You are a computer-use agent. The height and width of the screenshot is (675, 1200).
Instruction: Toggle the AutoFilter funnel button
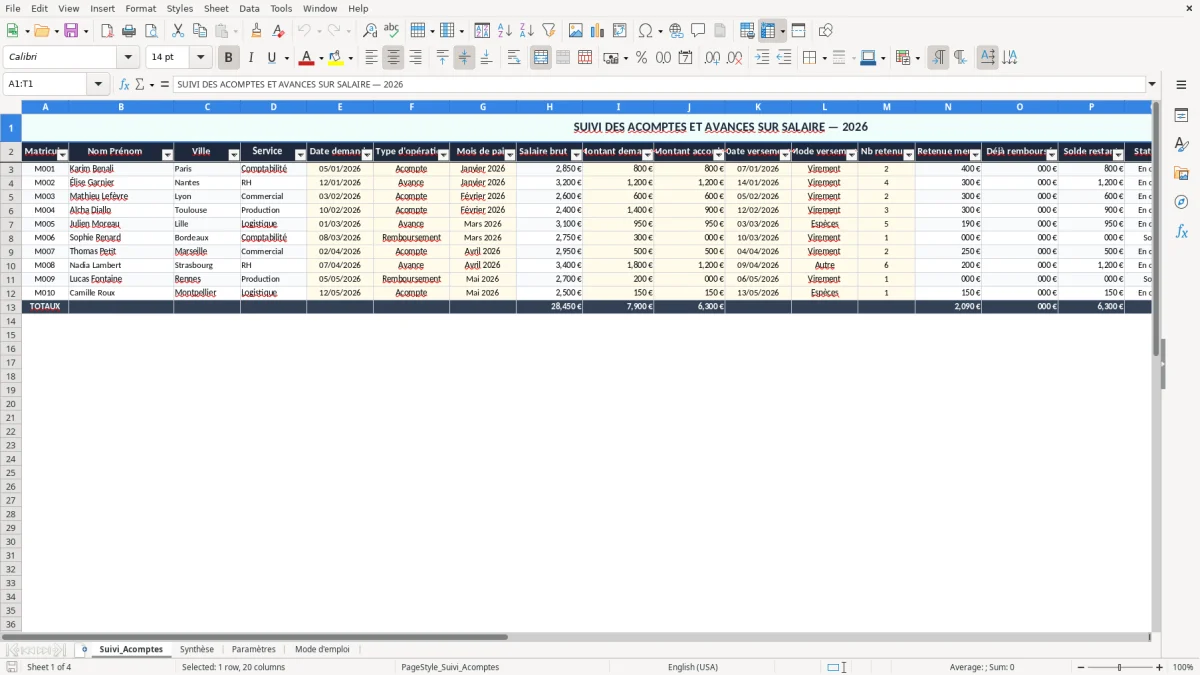click(549, 31)
